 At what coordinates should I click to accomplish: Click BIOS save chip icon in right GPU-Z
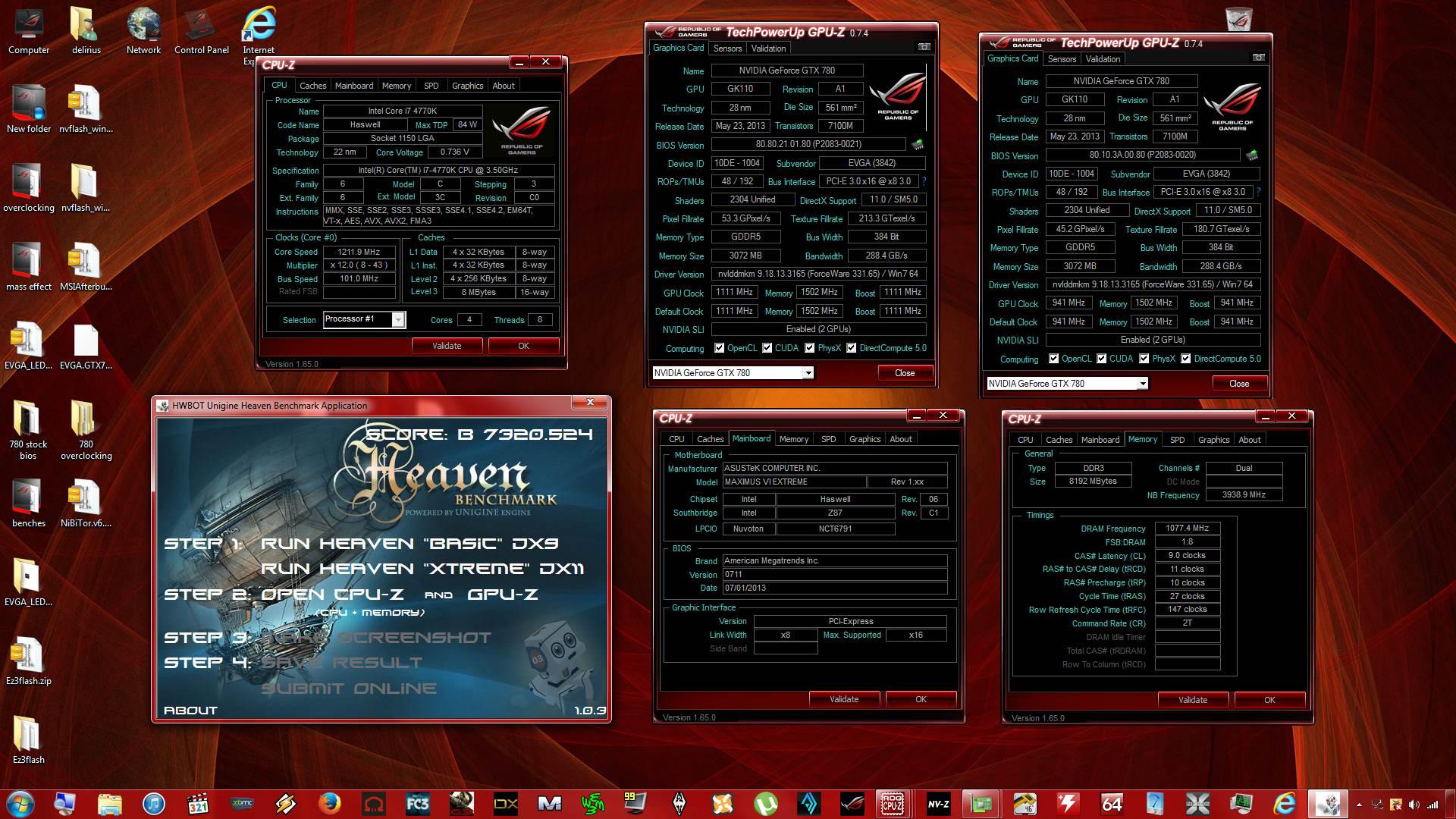(x=1252, y=155)
